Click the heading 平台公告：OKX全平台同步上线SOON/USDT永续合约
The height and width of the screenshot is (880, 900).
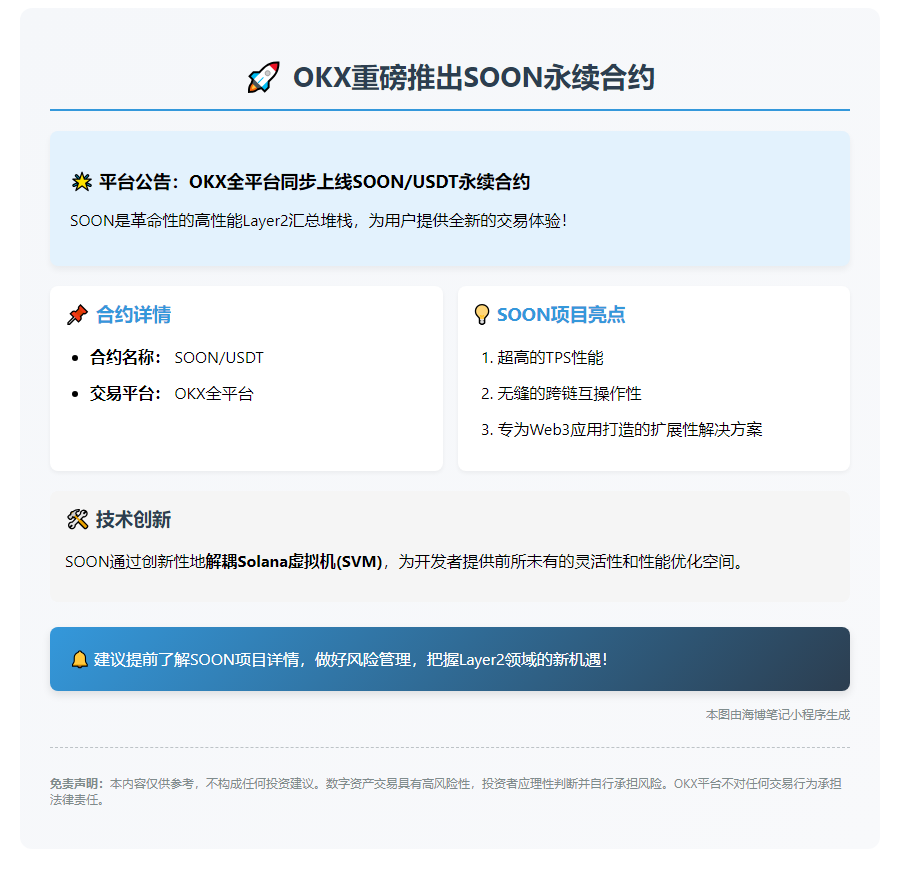pyautogui.click(x=314, y=182)
